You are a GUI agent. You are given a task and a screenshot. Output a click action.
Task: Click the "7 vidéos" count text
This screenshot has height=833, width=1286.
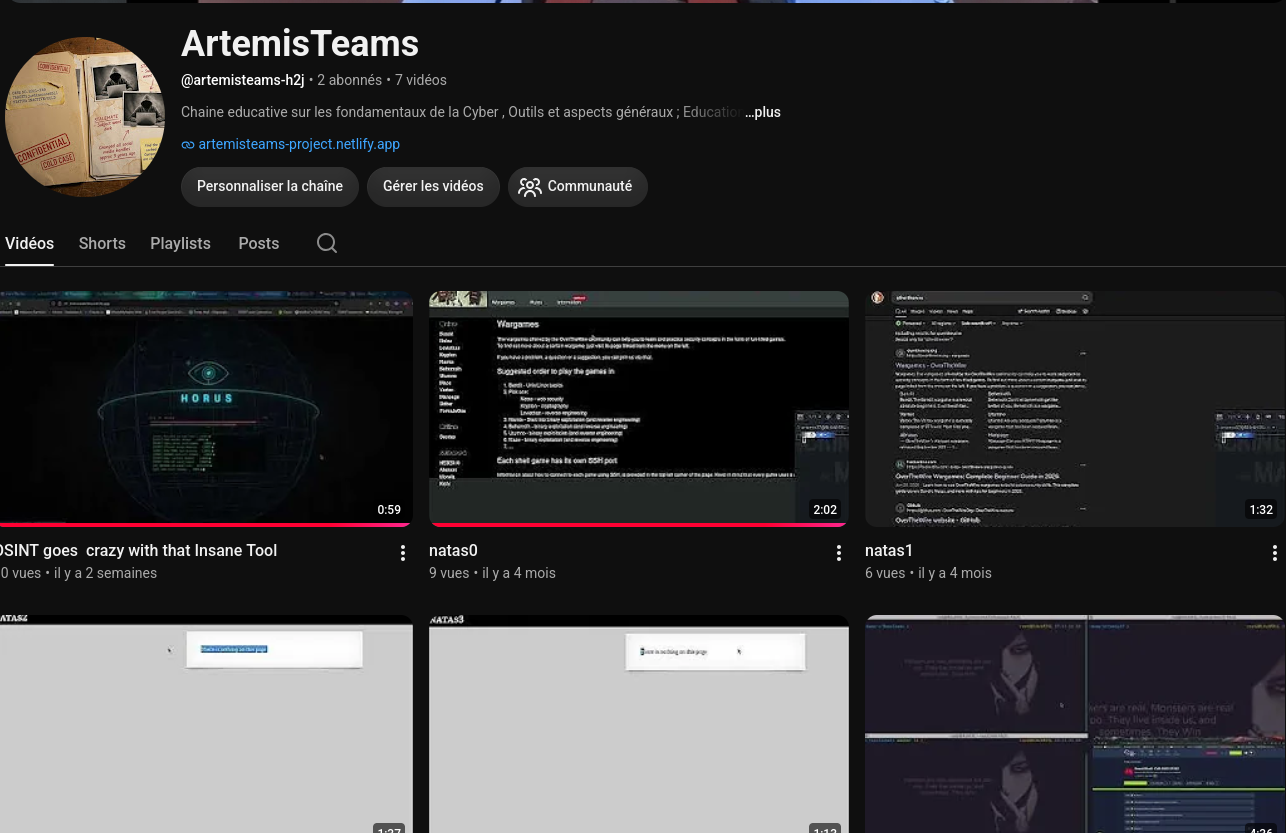pyautogui.click(x=421, y=80)
